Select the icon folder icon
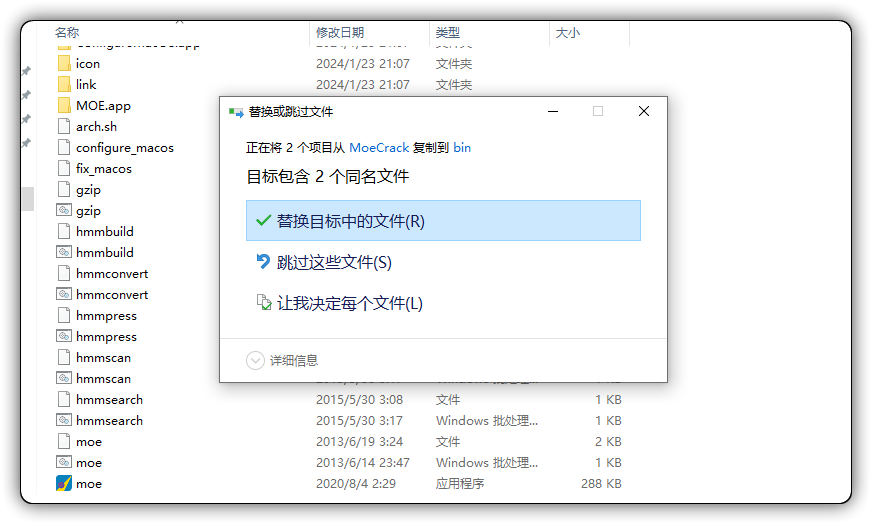The image size is (872, 524). click(64, 63)
